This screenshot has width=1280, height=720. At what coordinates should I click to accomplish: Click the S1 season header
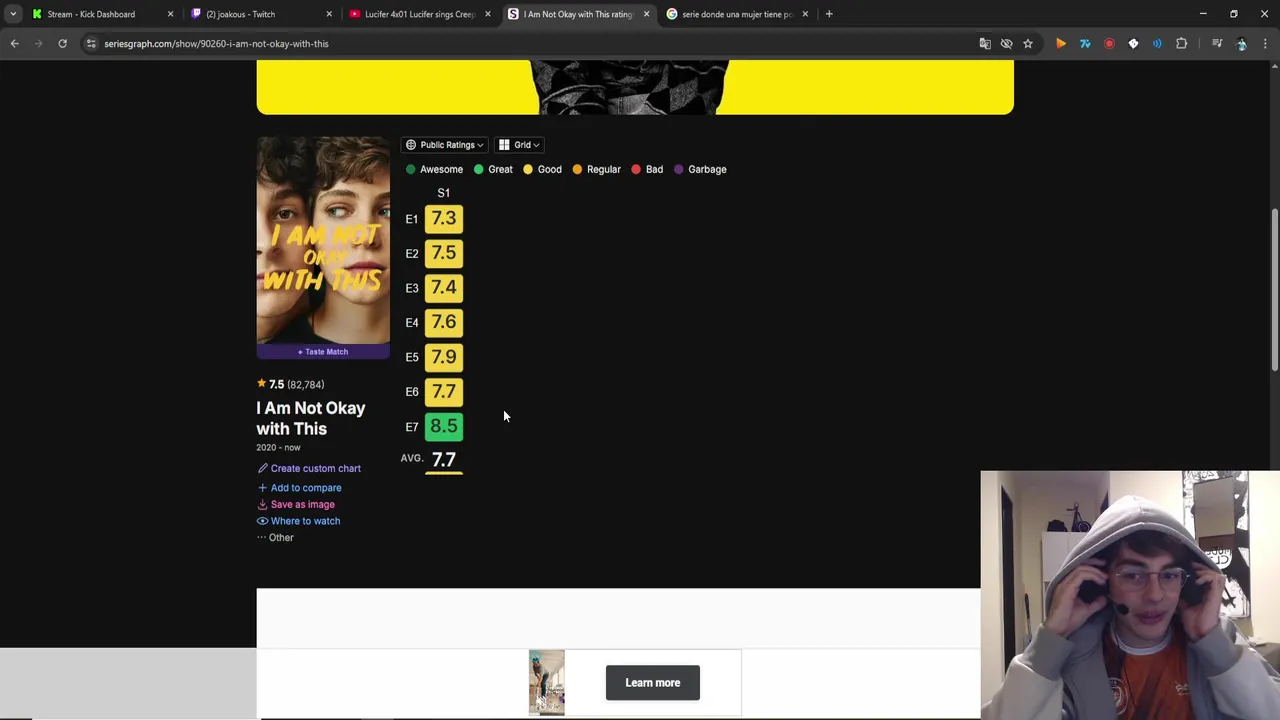(443, 193)
